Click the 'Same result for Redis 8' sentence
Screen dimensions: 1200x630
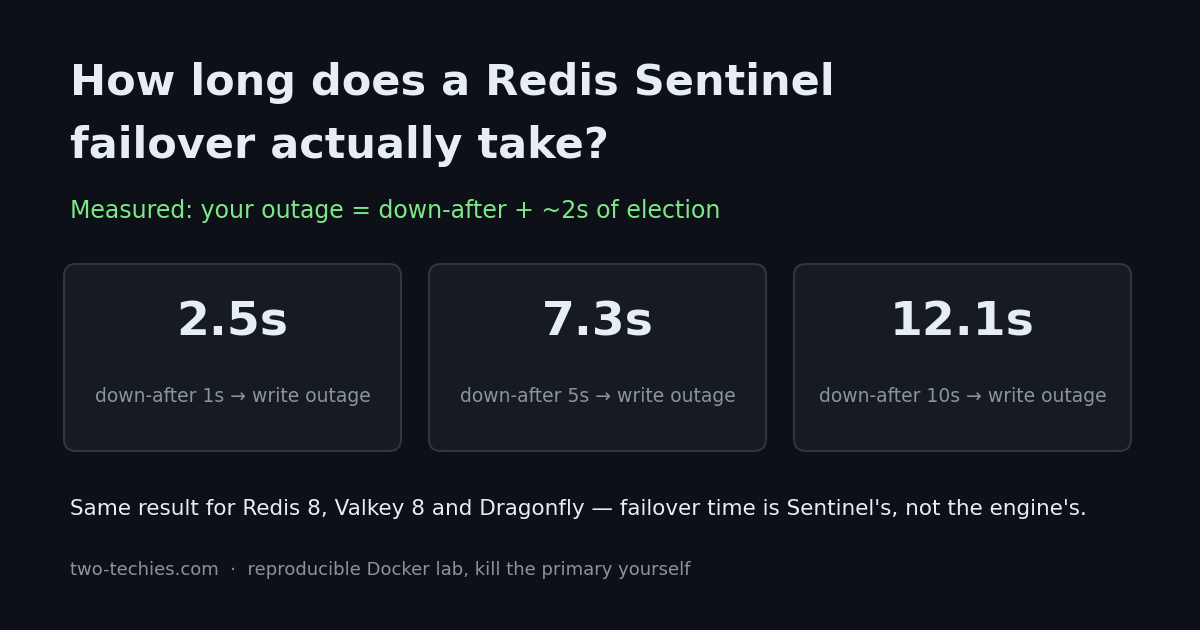(578, 509)
